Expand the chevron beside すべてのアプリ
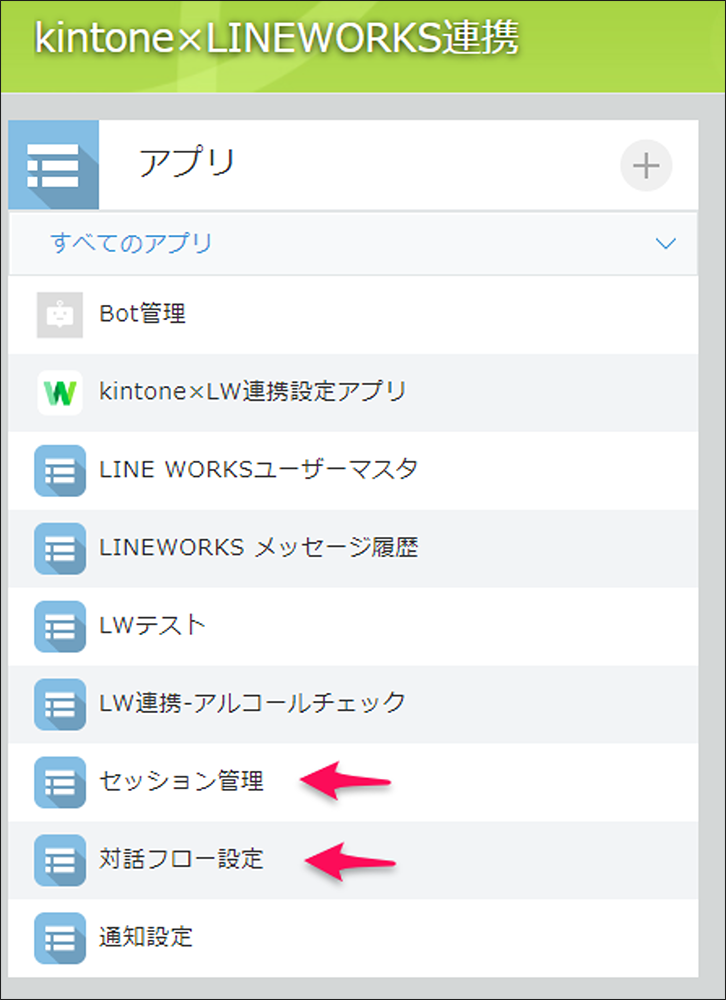Screen dimensions: 726x1000 [665, 244]
